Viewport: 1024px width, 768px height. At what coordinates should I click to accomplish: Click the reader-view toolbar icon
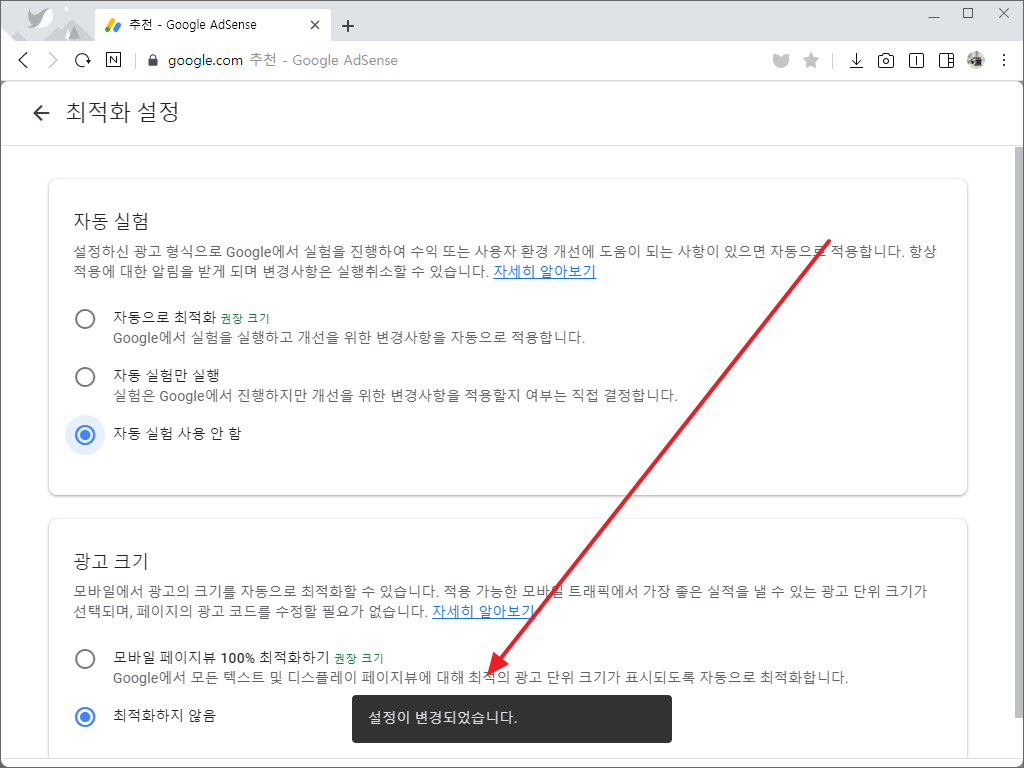coord(916,61)
